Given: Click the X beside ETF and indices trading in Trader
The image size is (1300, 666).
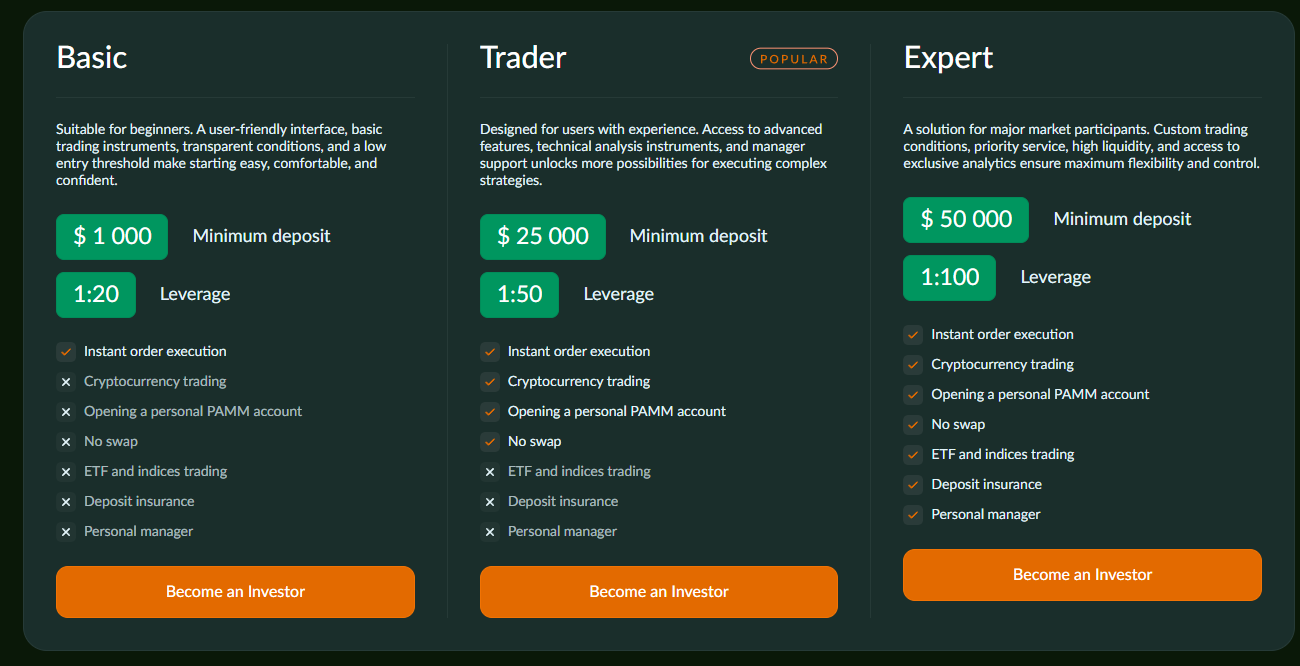Looking at the screenshot, I should [x=490, y=471].
